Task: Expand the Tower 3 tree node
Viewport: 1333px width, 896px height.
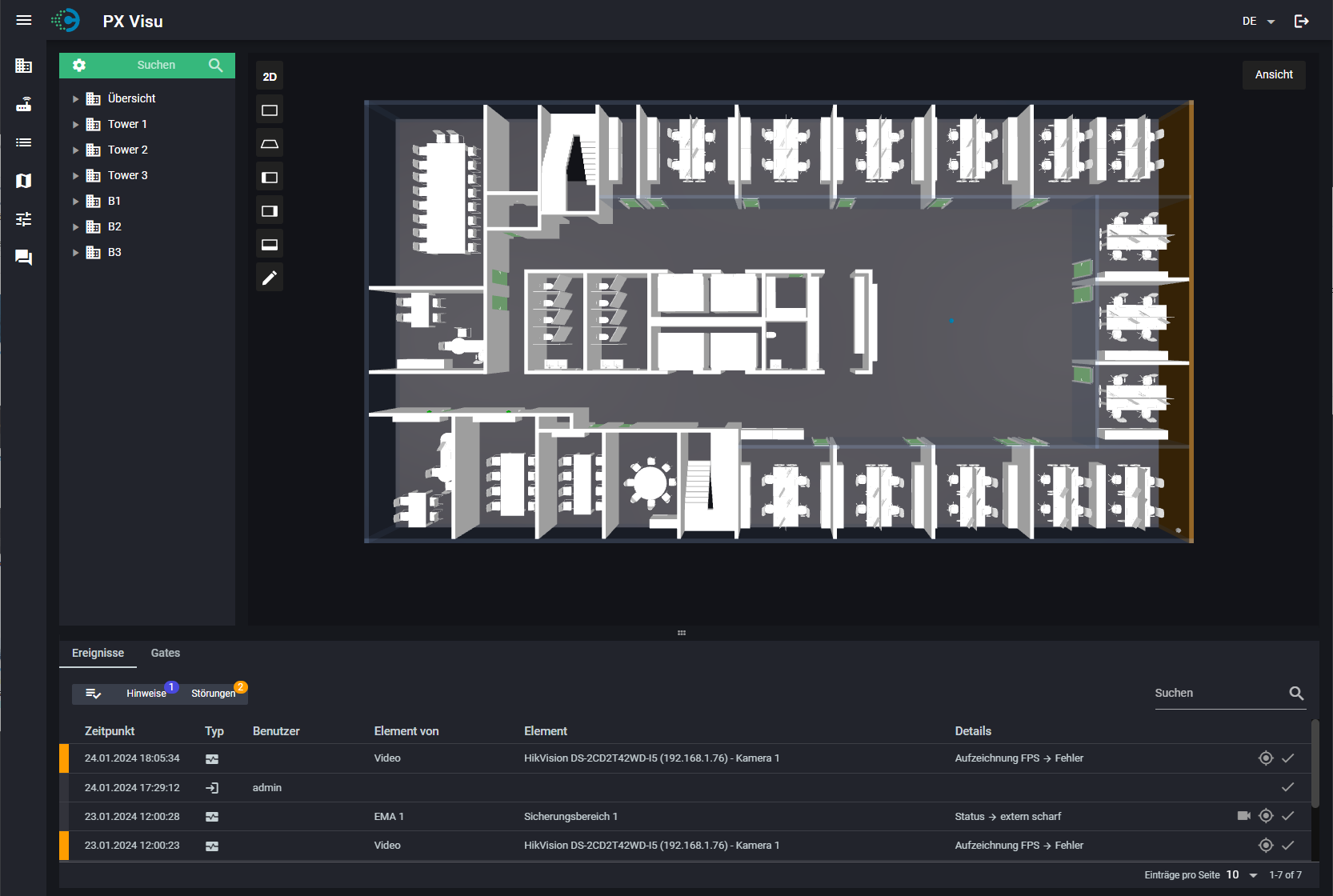Action: tap(76, 176)
